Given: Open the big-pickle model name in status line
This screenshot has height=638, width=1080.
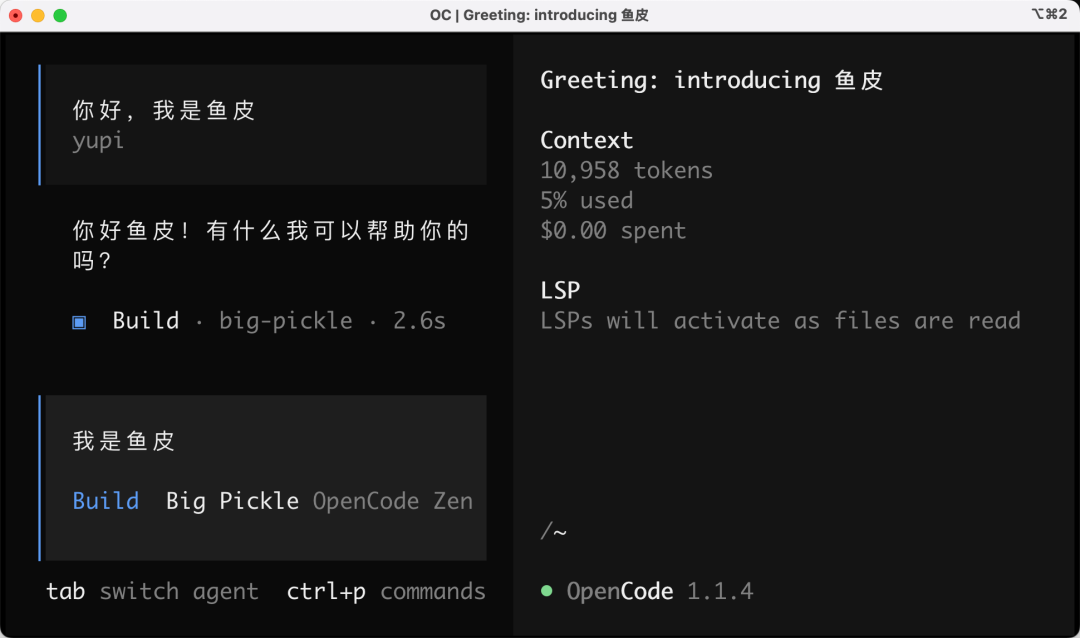Looking at the screenshot, I should click(x=287, y=321).
